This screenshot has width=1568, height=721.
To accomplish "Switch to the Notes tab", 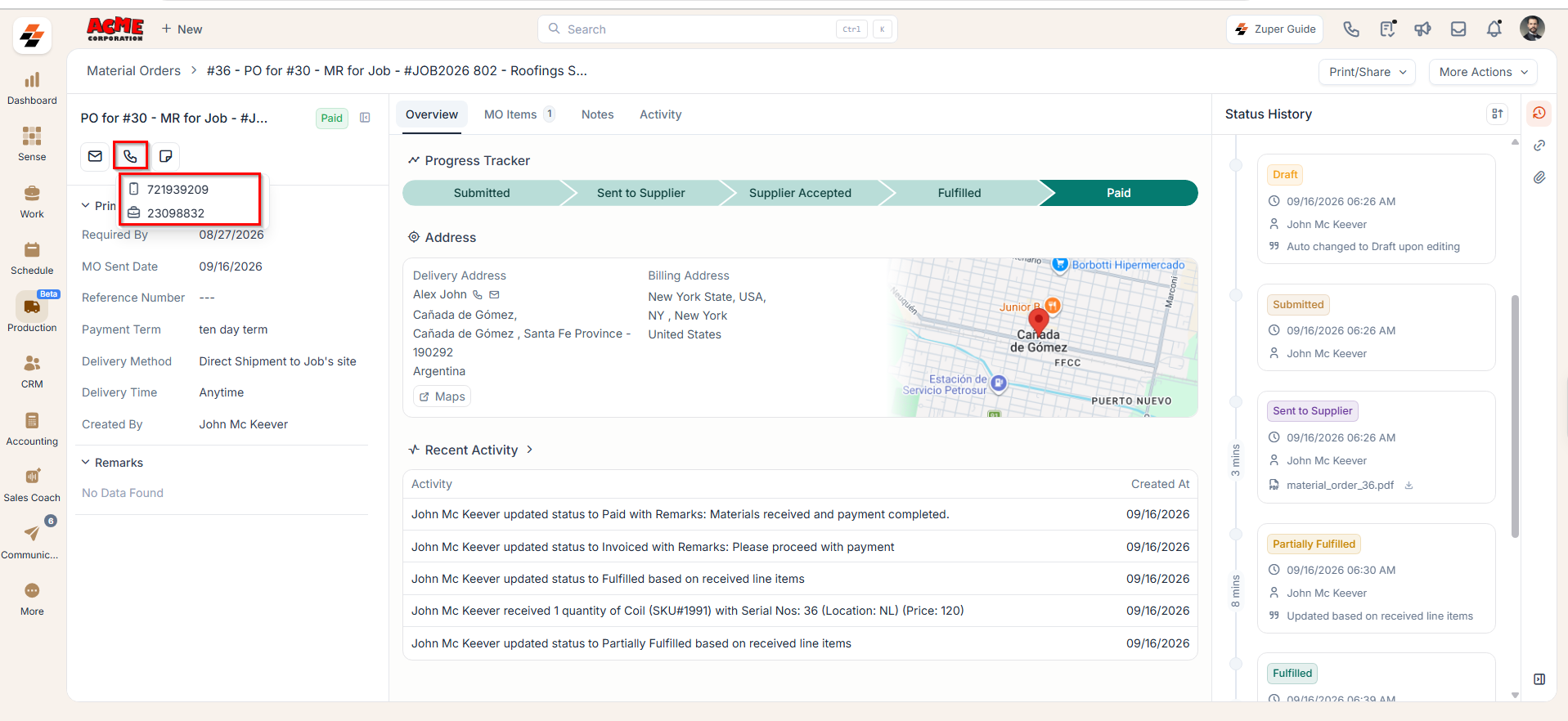I will tap(598, 114).
